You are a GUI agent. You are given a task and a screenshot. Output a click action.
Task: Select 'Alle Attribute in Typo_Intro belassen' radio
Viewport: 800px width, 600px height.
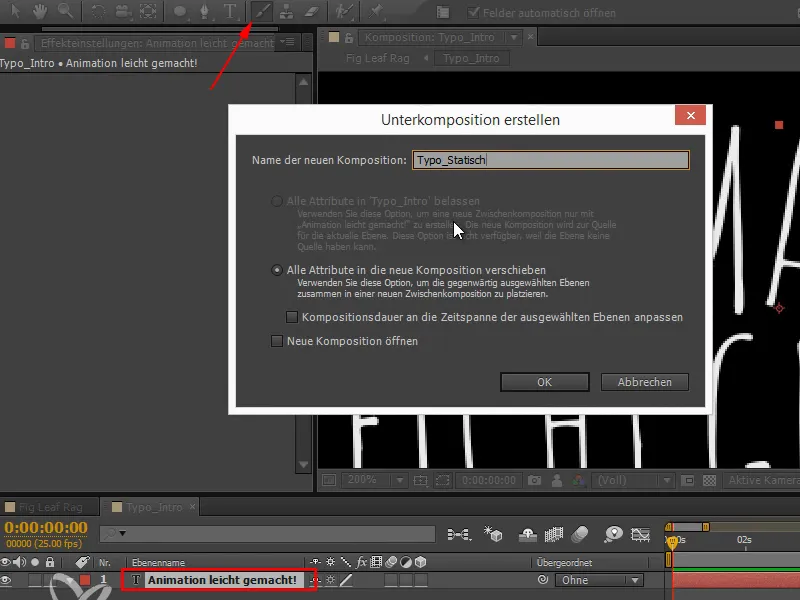[277, 201]
